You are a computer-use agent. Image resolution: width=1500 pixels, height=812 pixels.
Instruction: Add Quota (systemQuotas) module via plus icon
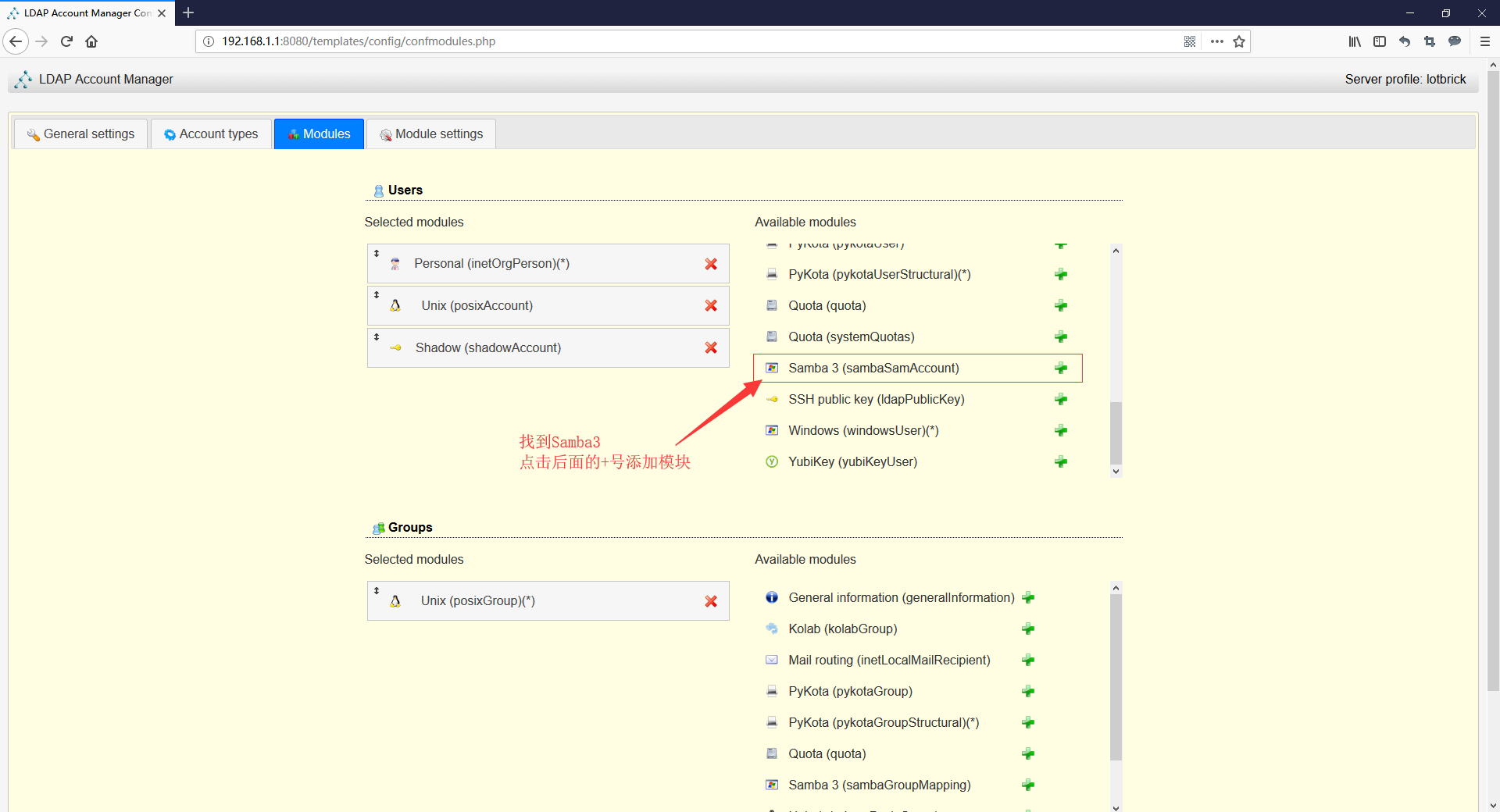(1061, 337)
